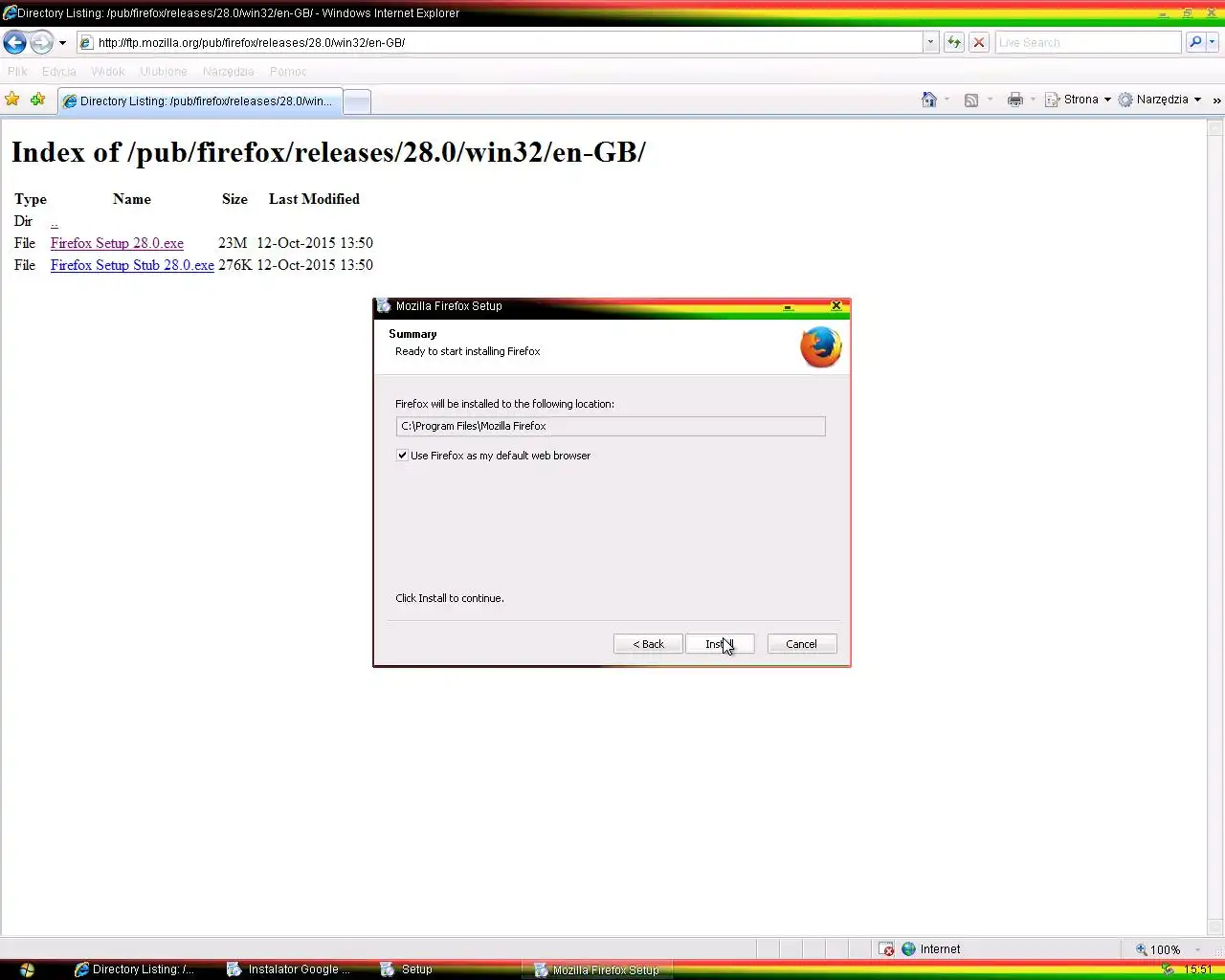Screen dimensions: 1225x980
Task: Open a new blank tab
Action: 357,101
